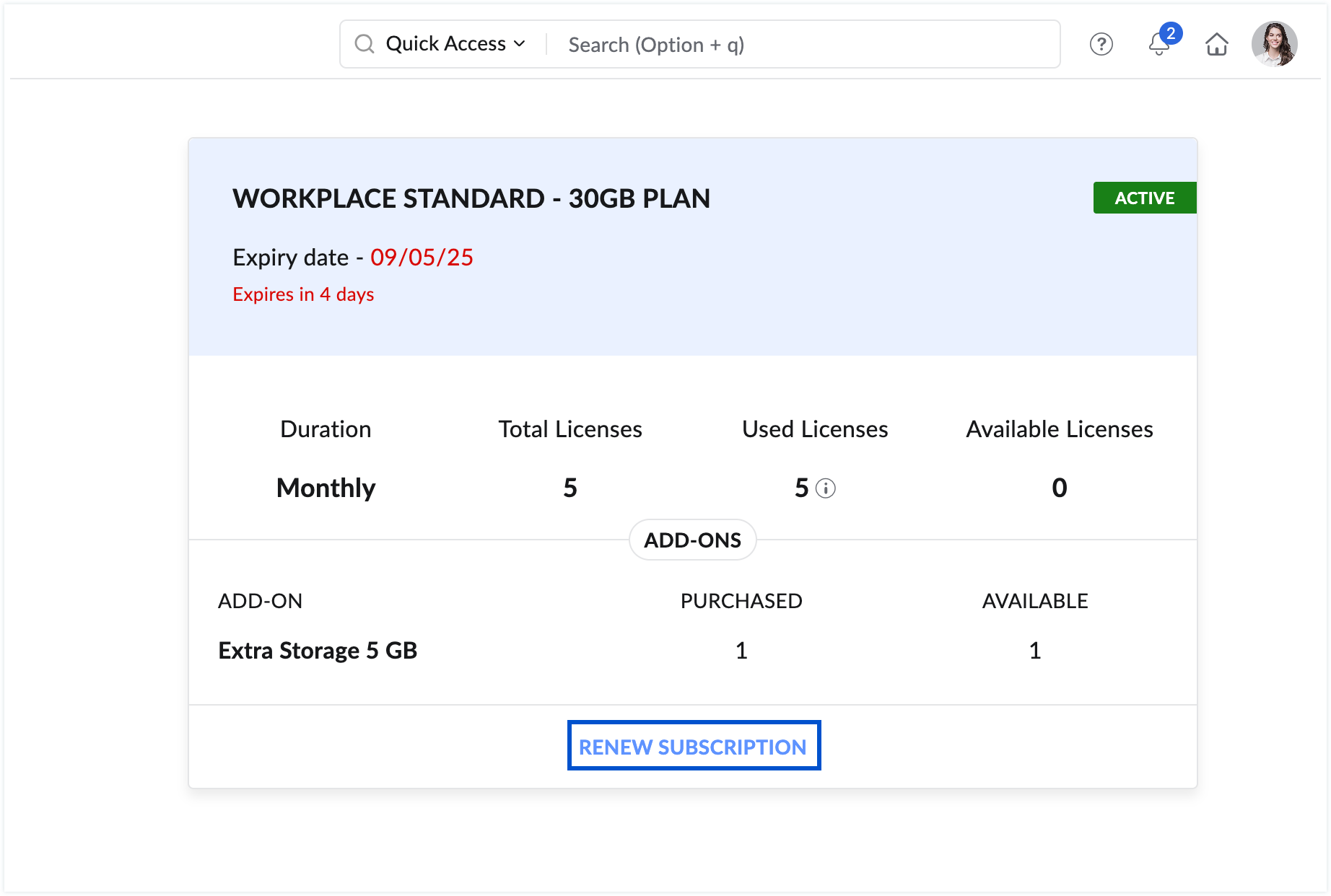Open the notifications bell
The height and width of the screenshot is (896, 1331).
[x=1158, y=45]
